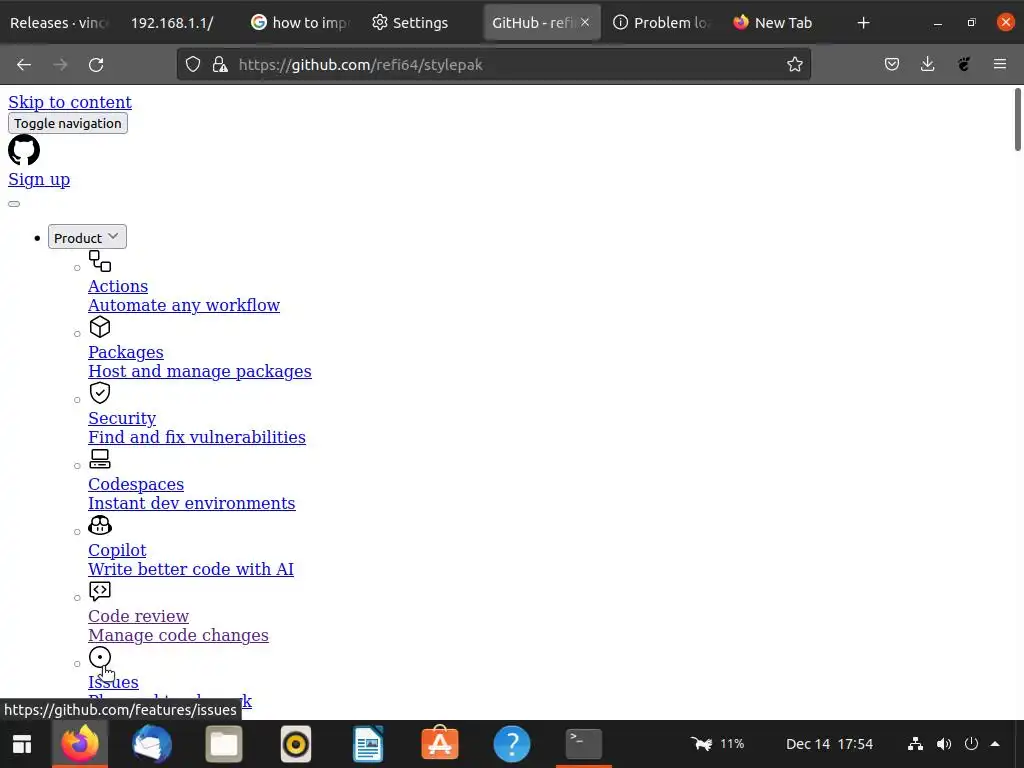Click Manage code changes link
Image resolution: width=1024 pixels, height=768 pixels.
click(x=178, y=635)
